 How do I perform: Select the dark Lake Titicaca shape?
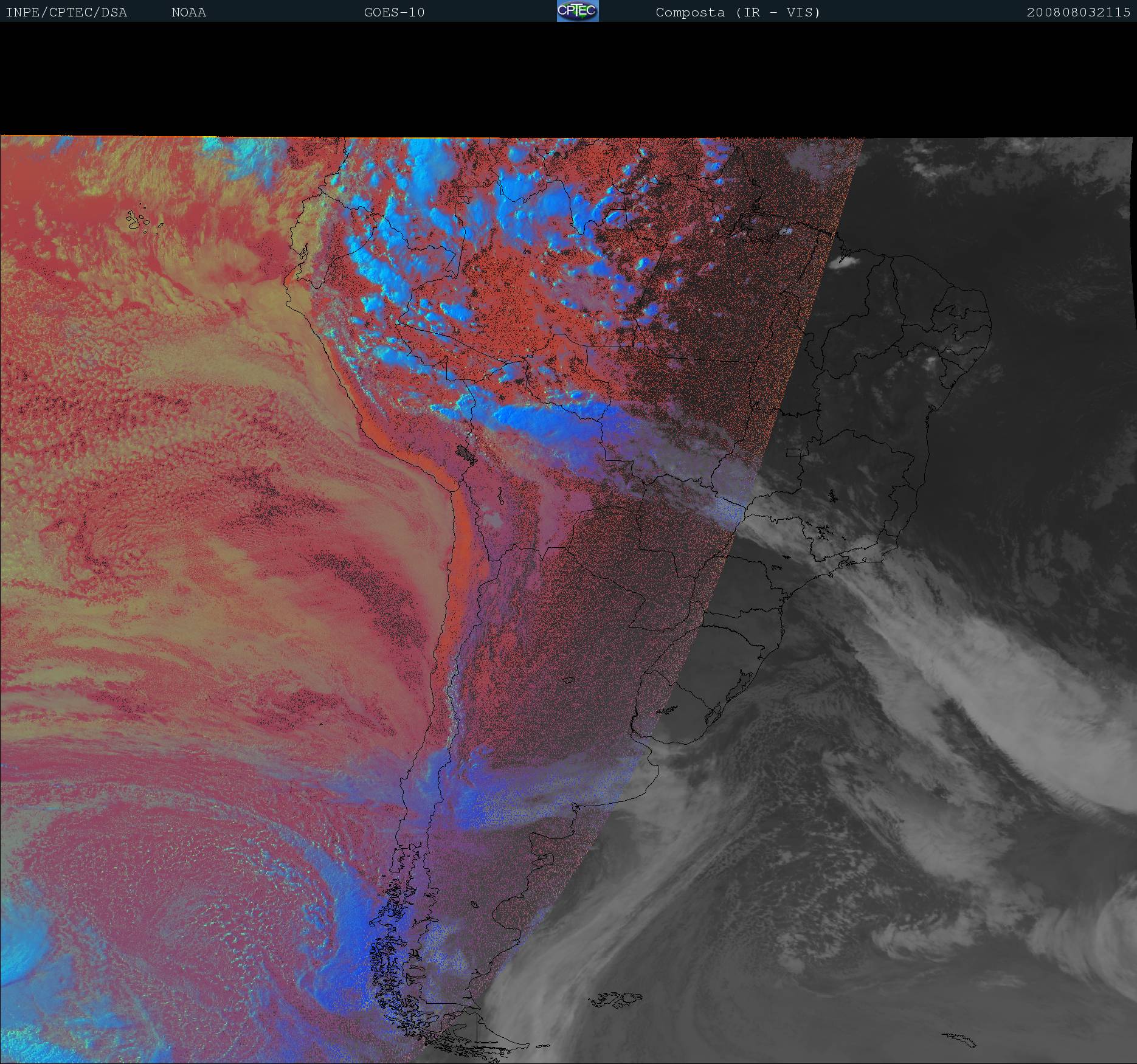point(466,452)
